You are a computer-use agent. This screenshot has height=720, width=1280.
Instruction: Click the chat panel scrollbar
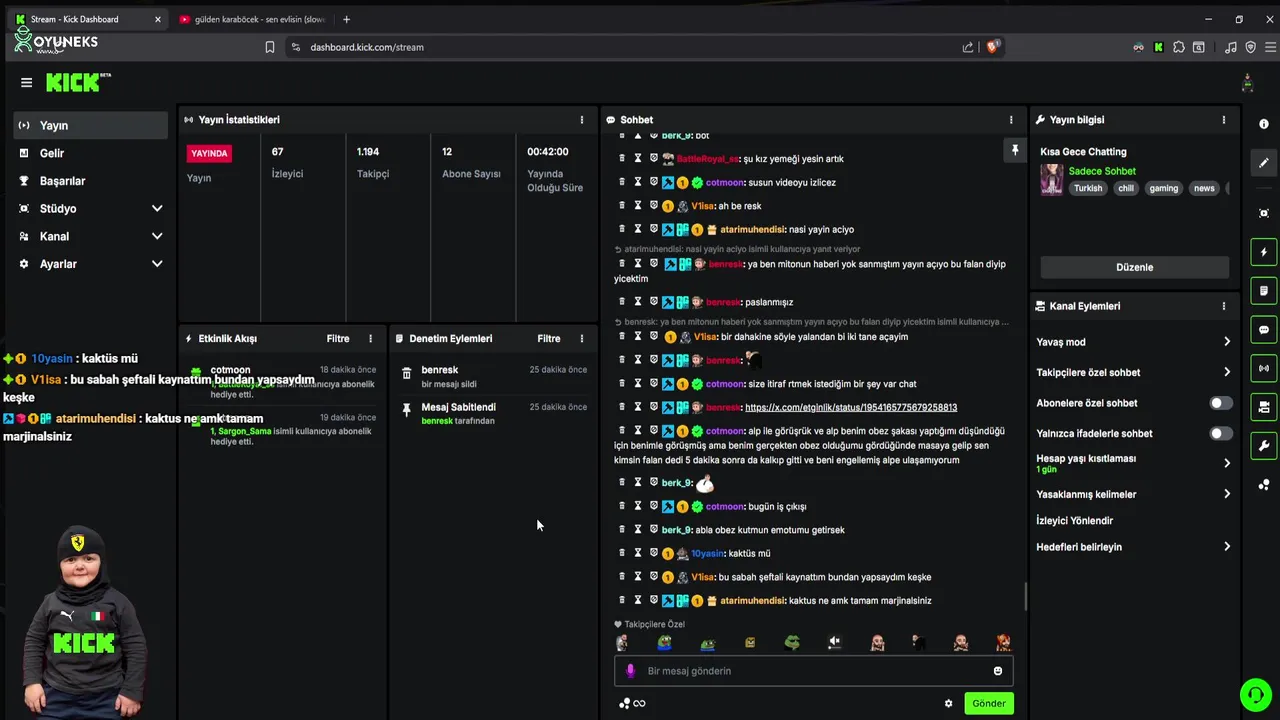pyautogui.click(x=1026, y=597)
